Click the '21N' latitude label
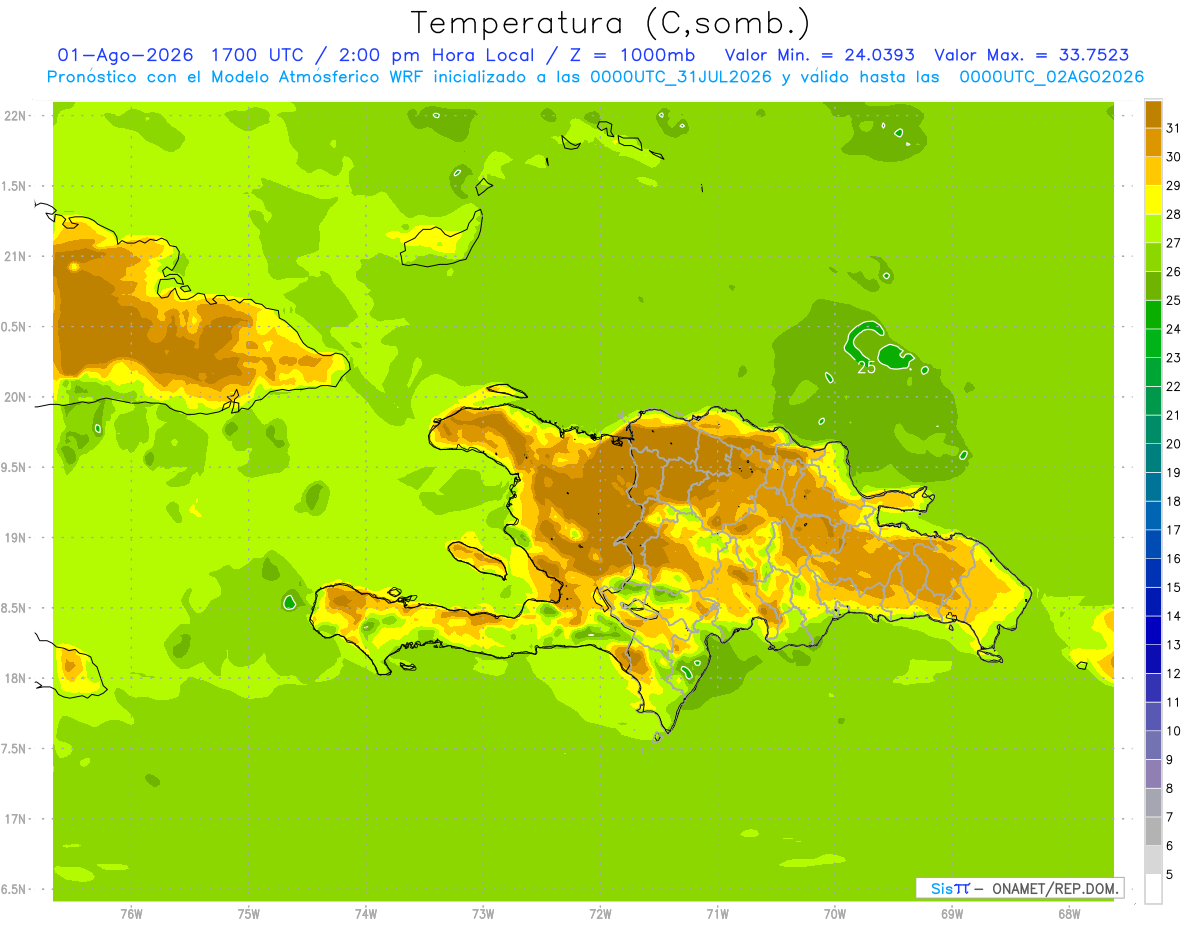 point(15,257)
